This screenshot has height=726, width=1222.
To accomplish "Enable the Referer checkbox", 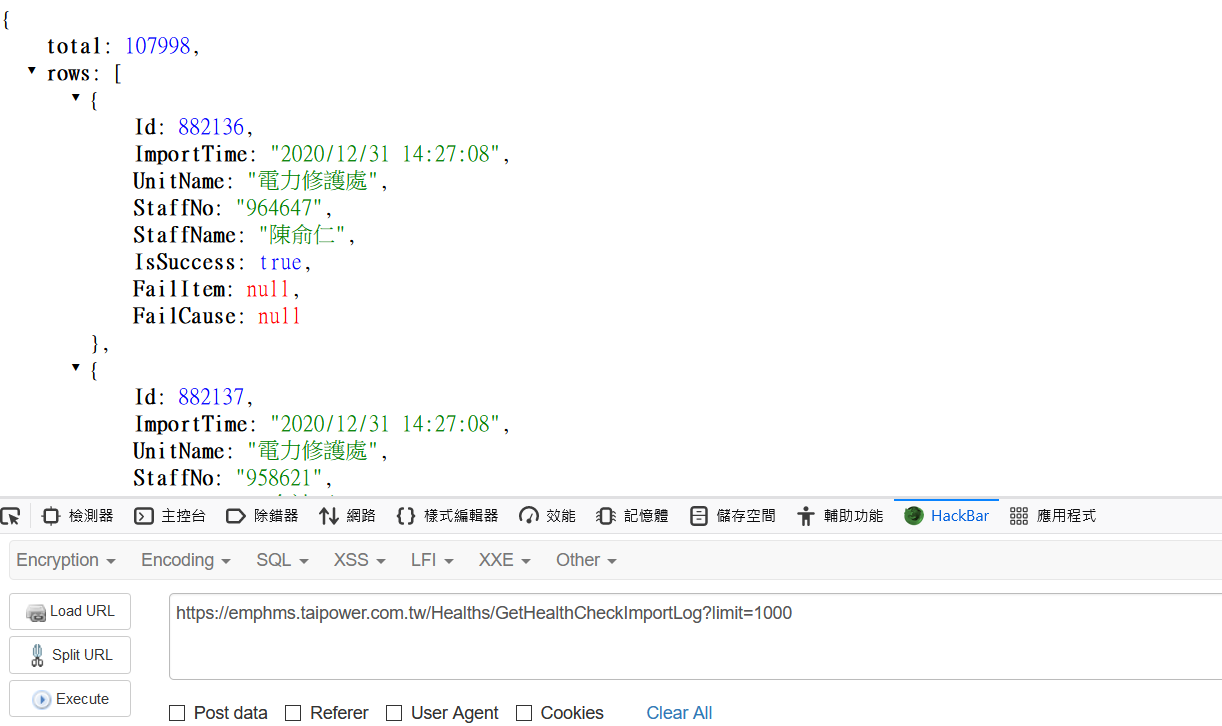I will [293, 713].
